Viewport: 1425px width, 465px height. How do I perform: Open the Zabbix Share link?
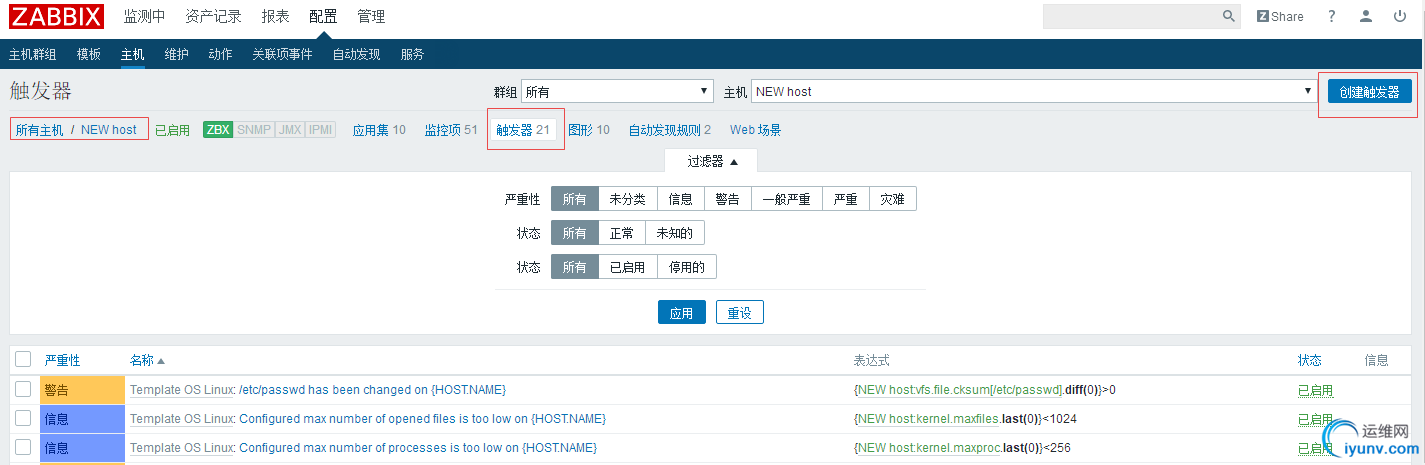coord(1279,16)
